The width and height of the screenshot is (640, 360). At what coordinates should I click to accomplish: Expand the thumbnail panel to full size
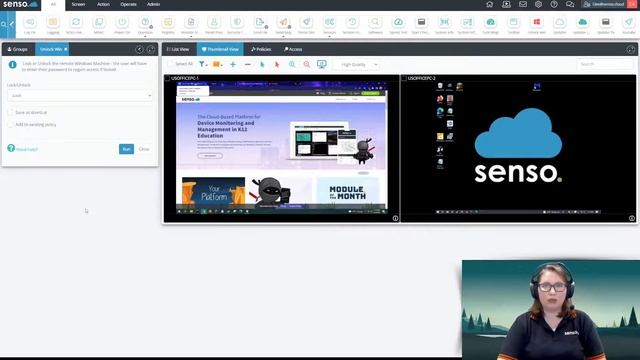631,49
